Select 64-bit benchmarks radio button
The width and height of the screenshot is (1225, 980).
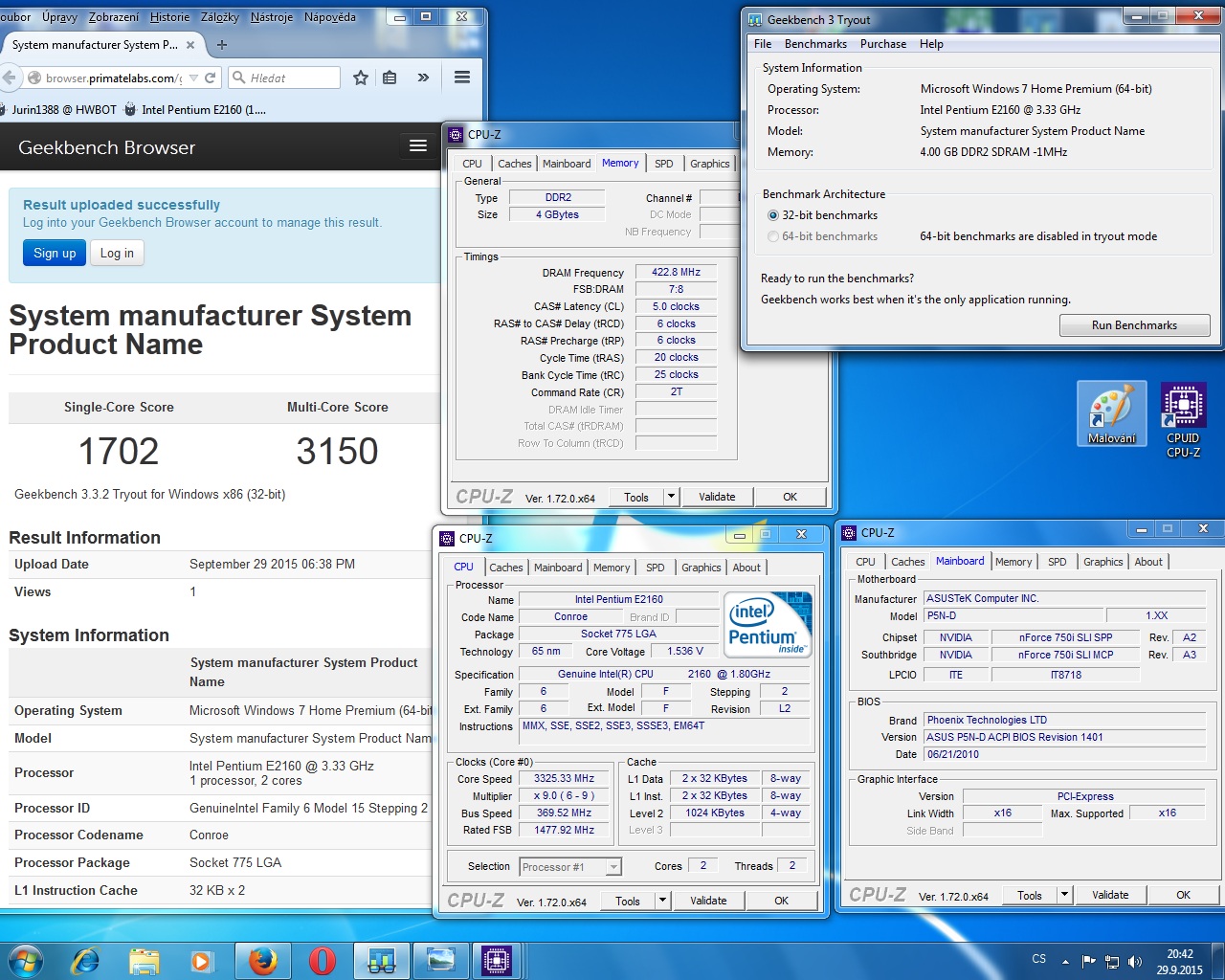pyautogui.click(x=773, y=236)
